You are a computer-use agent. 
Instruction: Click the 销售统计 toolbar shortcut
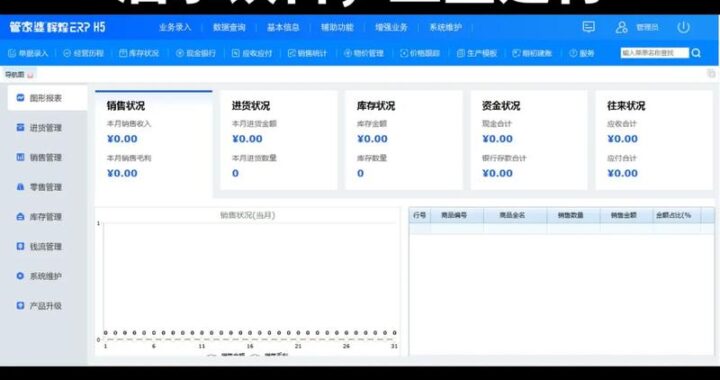coord(307,53)
